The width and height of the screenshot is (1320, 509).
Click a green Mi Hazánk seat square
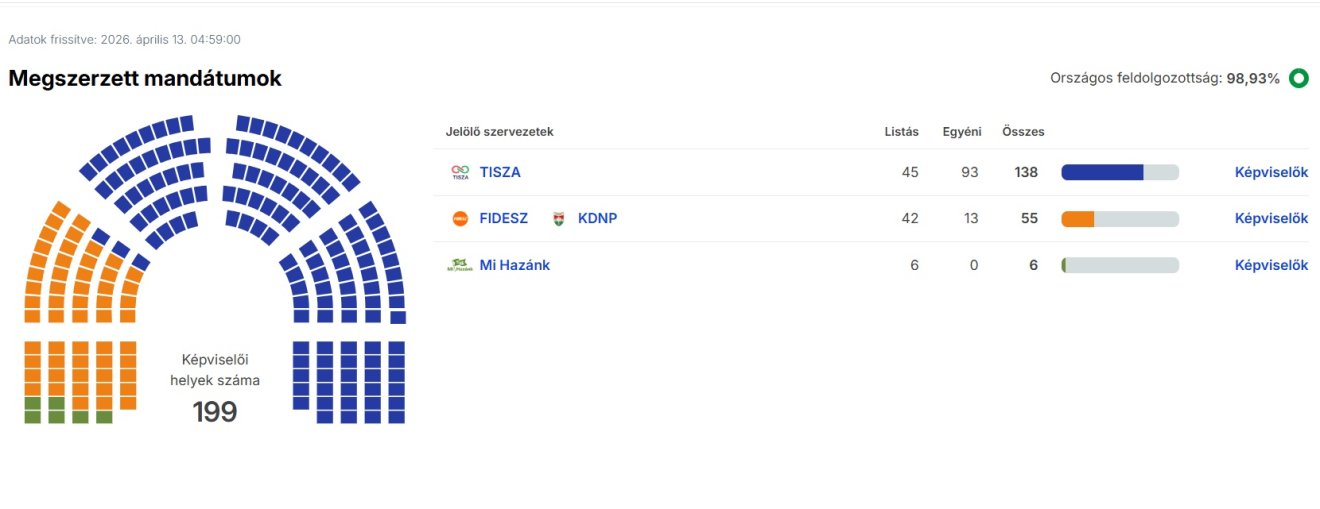coord(32,416)
